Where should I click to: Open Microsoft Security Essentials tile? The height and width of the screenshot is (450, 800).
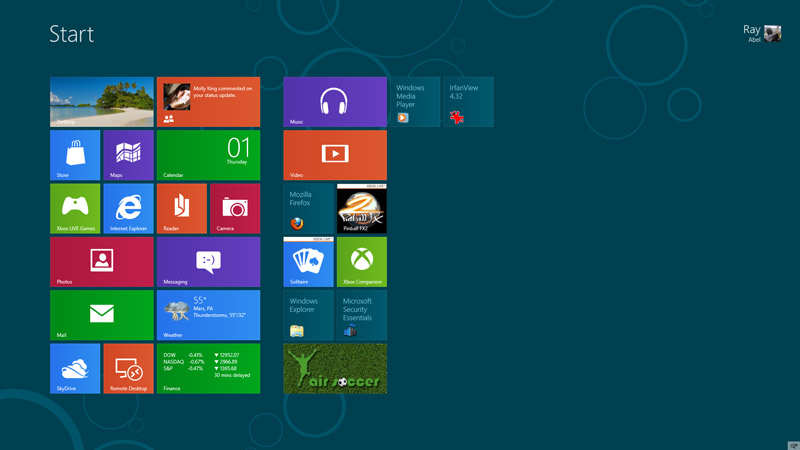(x=362, y=315)
